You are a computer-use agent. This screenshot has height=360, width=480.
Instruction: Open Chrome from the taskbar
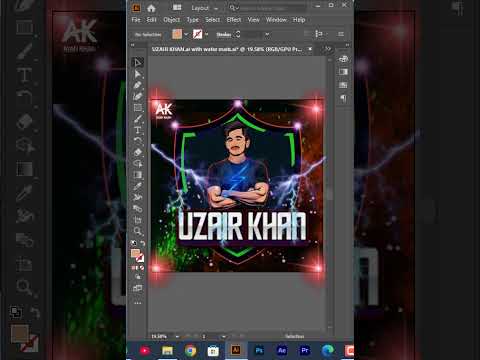(190, 351)
